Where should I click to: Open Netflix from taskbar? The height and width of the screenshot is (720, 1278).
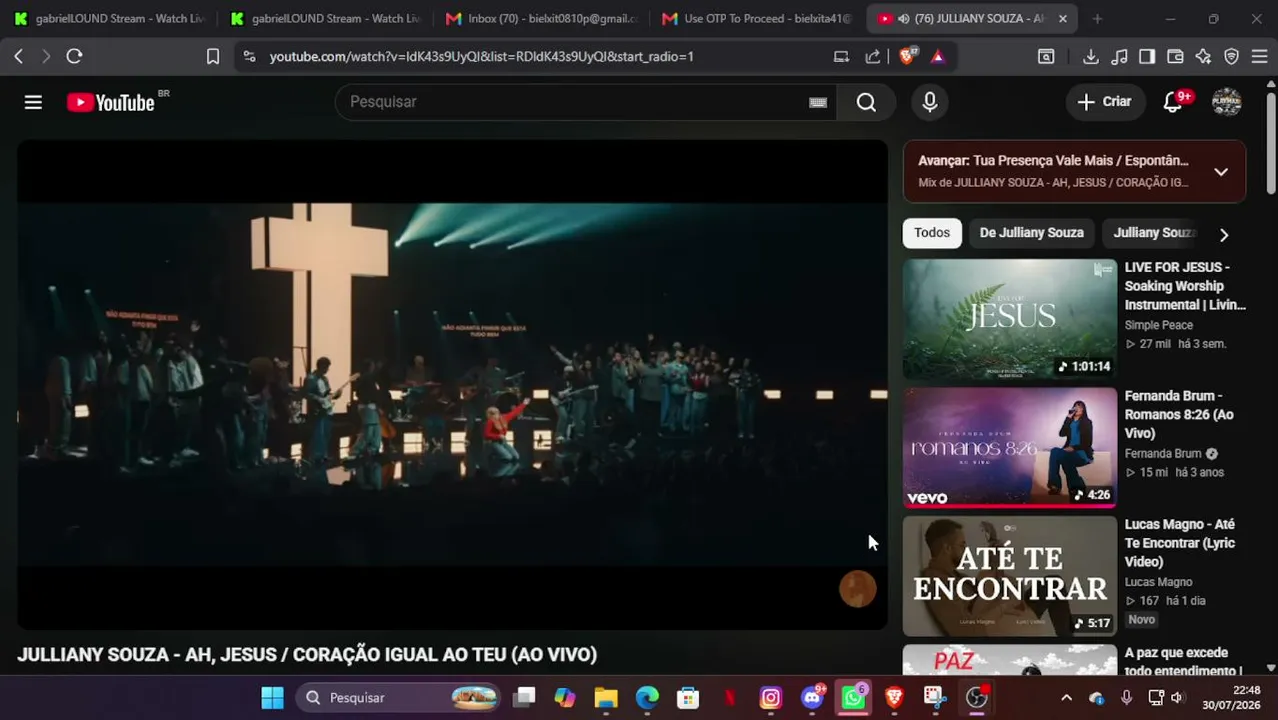pyautogui.click(x=729, y=697)
